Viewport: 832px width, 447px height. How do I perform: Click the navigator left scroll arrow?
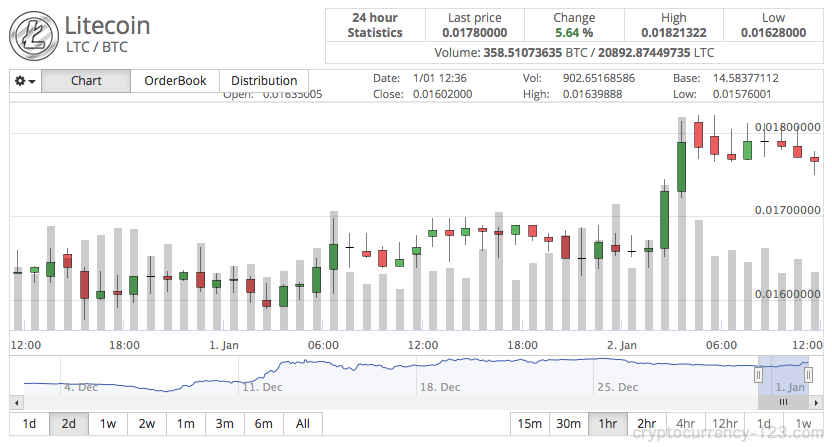(x=16, y=402)
